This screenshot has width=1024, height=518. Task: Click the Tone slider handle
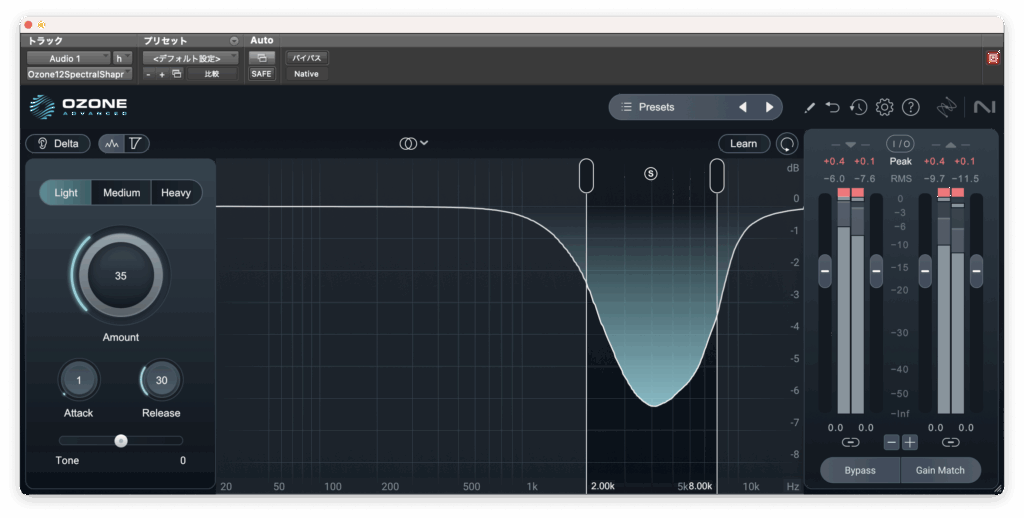(x=121, y=440)
